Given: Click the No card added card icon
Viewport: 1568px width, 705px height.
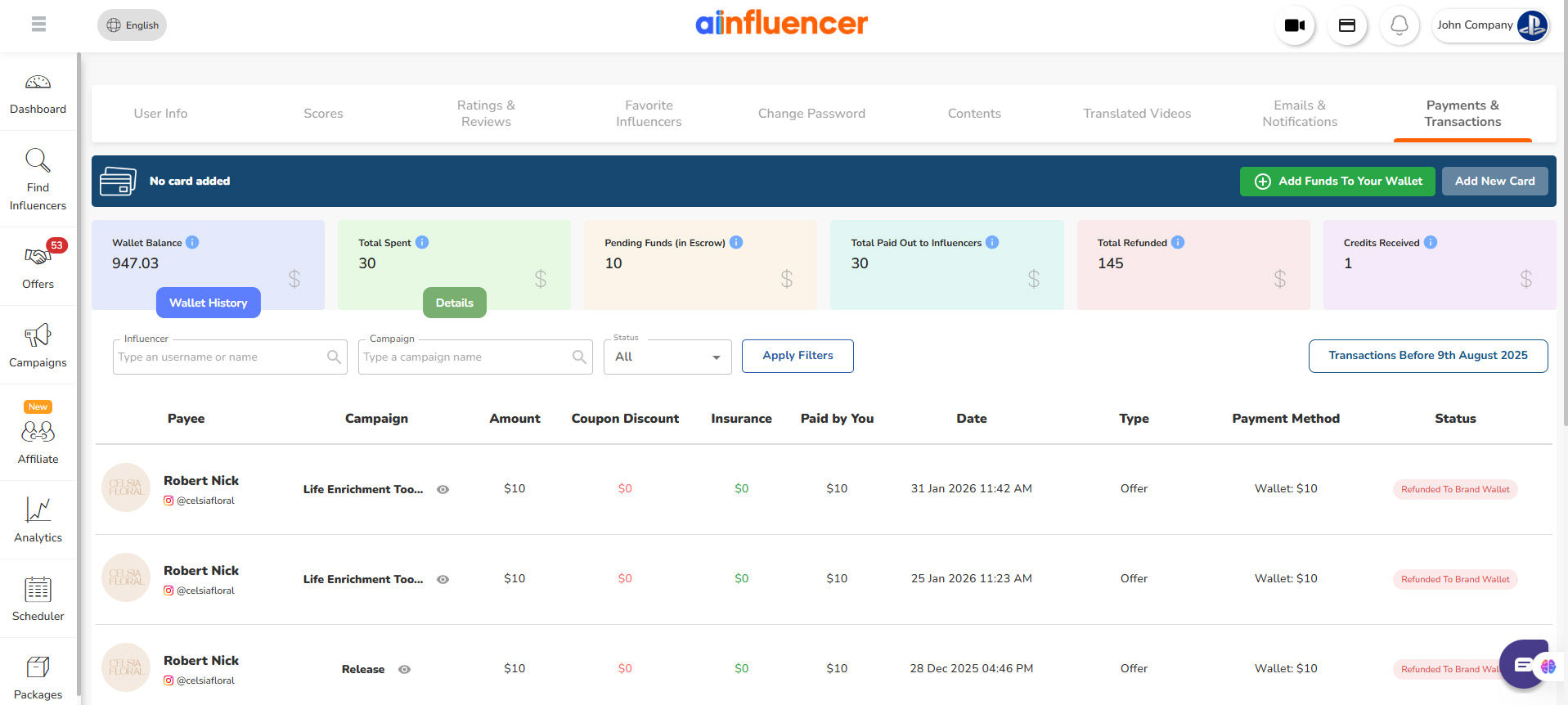Looking at the screenshot, I should point(118,181).
